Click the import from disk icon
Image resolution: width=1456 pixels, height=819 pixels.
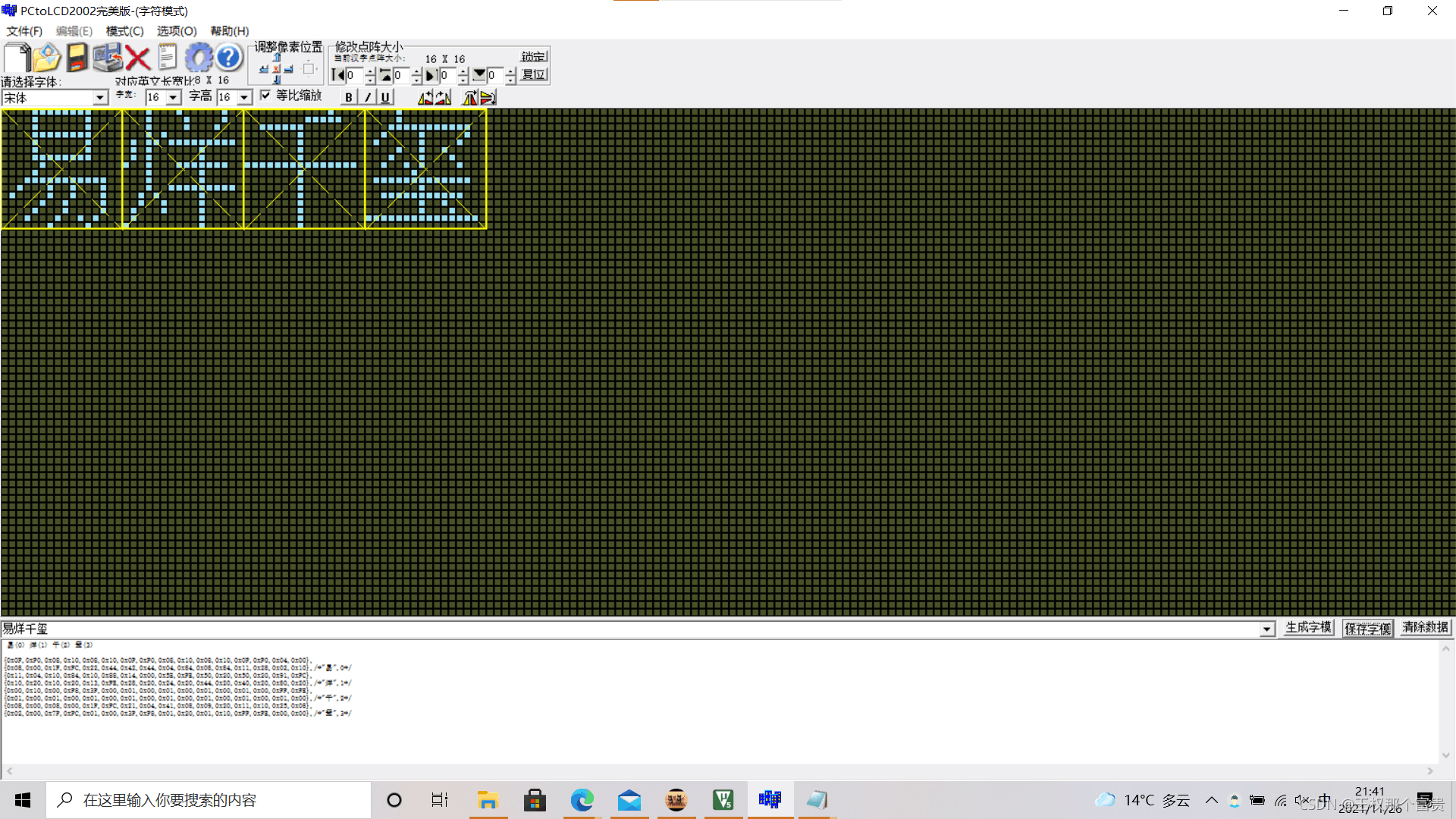[x=107, y=58]
